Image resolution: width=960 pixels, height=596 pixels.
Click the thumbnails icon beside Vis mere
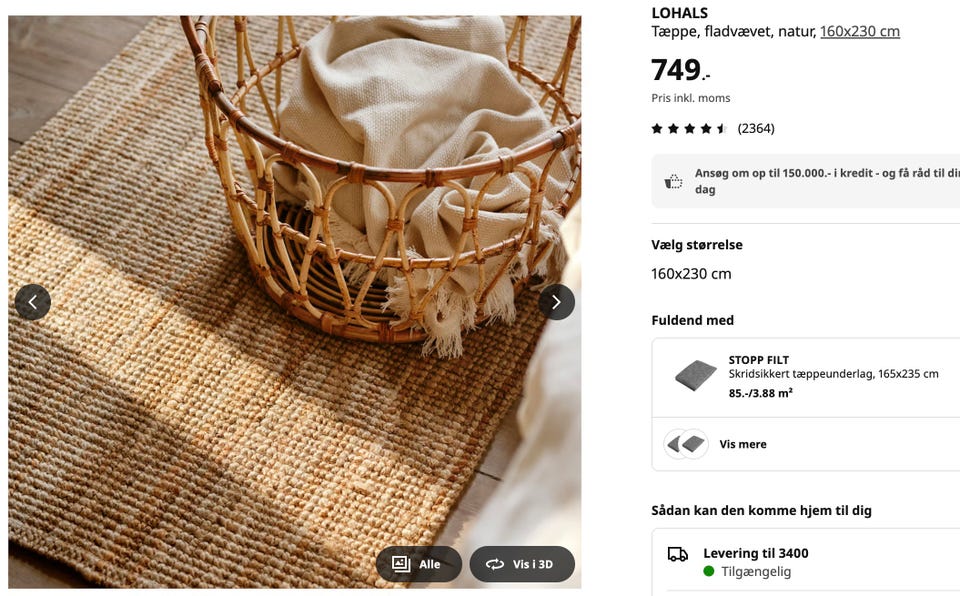687,444
